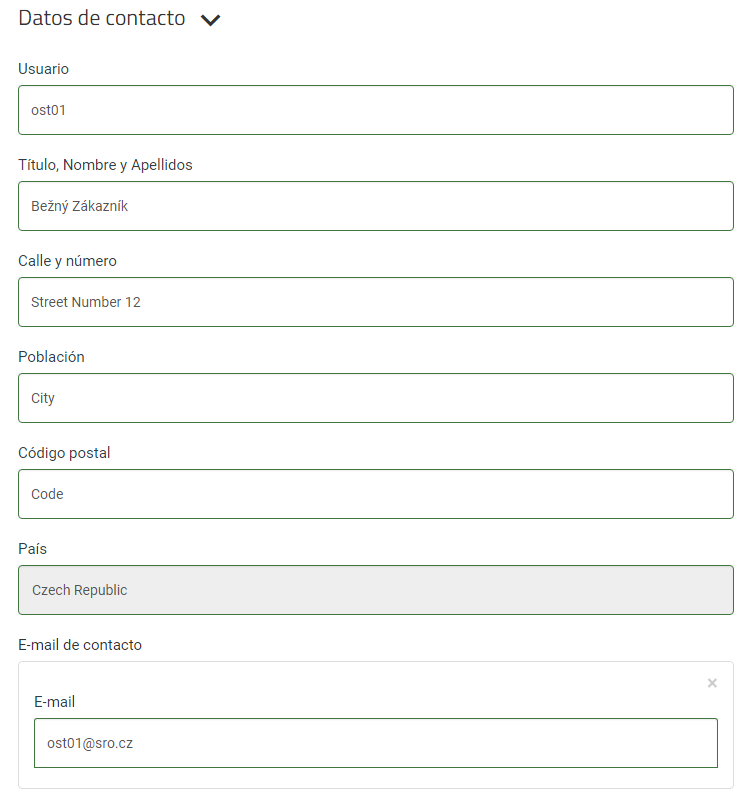Focus the Street Number 12 address field
The width and height of the screenshot is (744, 798).
(376, 302)
